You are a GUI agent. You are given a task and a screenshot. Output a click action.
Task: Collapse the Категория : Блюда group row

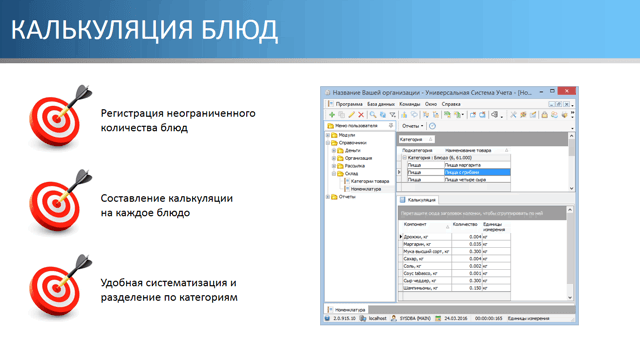pos(404,158)
